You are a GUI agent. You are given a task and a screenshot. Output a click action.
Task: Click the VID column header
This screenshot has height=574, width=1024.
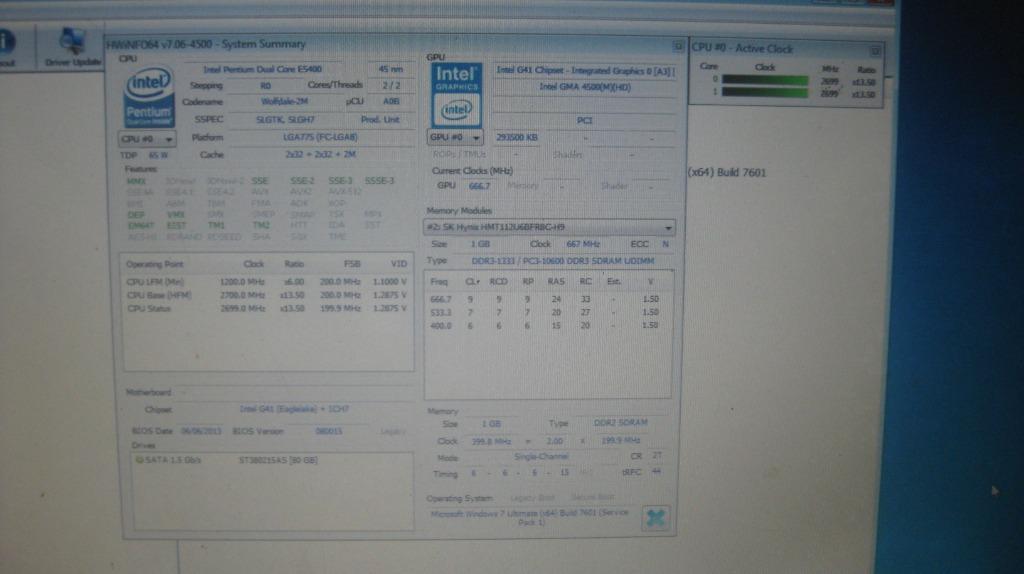[398, 264]
